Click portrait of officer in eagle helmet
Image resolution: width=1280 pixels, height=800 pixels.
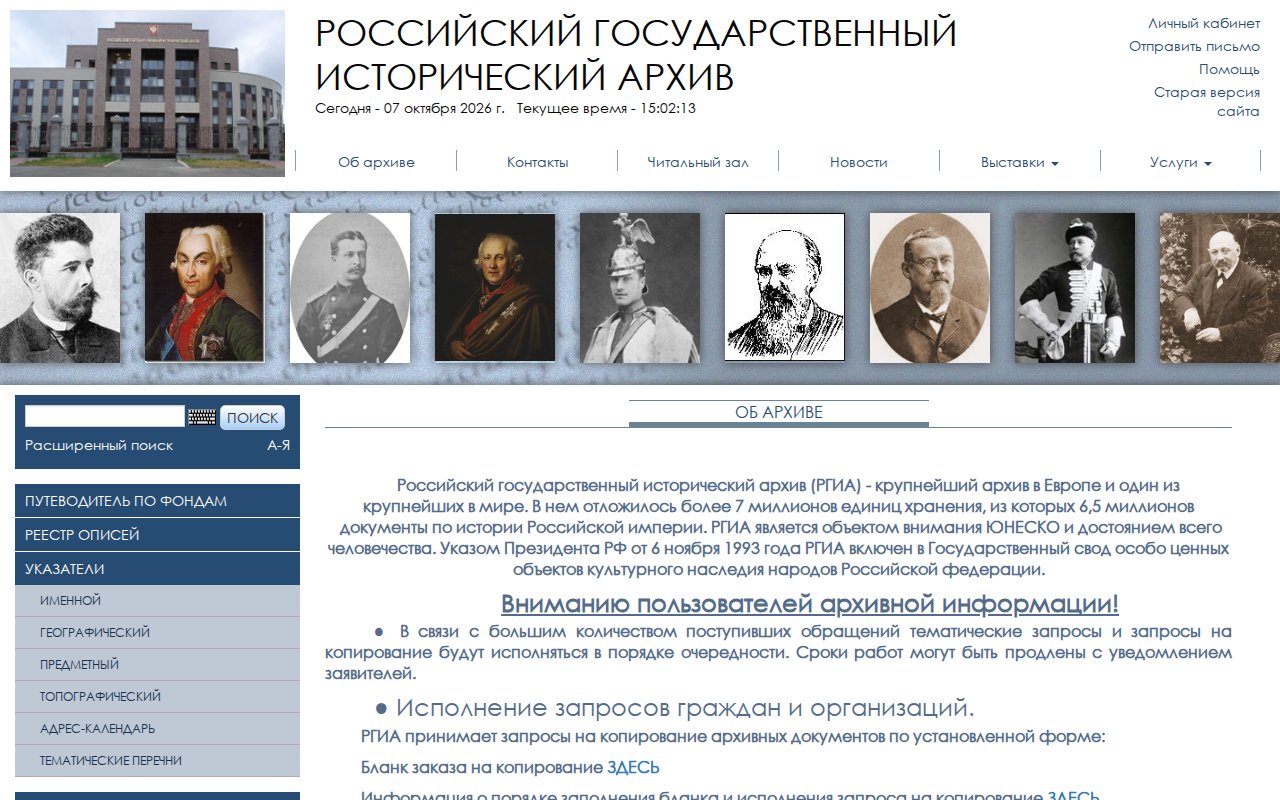[x=640, y=288]
